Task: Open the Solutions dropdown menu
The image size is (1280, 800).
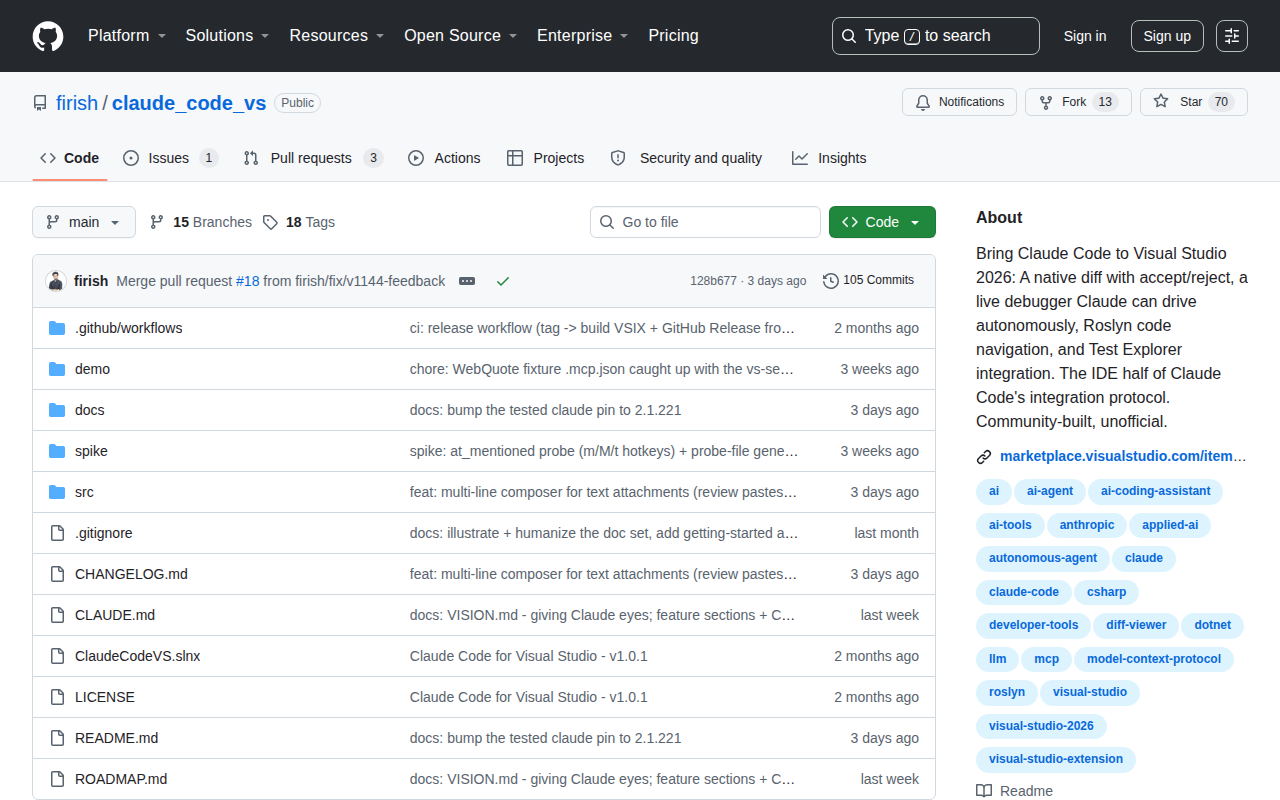Action: [227, 36]
